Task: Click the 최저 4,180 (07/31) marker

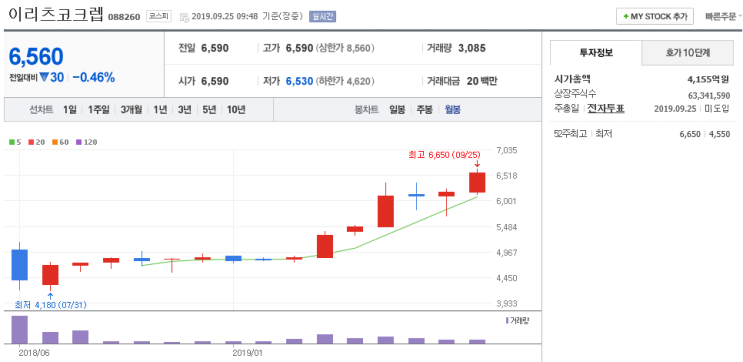Action: (51, 305)
